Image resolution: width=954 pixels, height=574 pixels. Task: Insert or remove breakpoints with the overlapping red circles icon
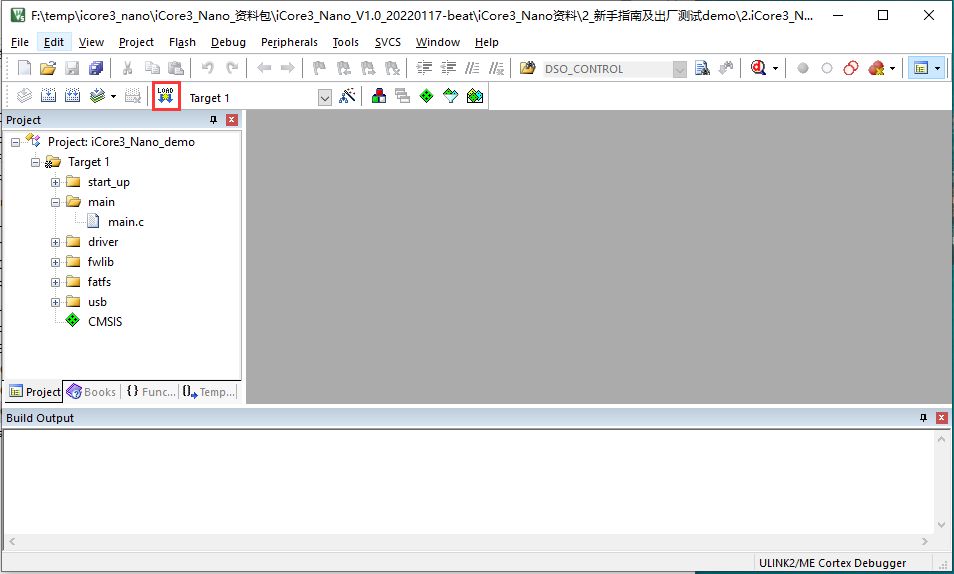(851, 69)
